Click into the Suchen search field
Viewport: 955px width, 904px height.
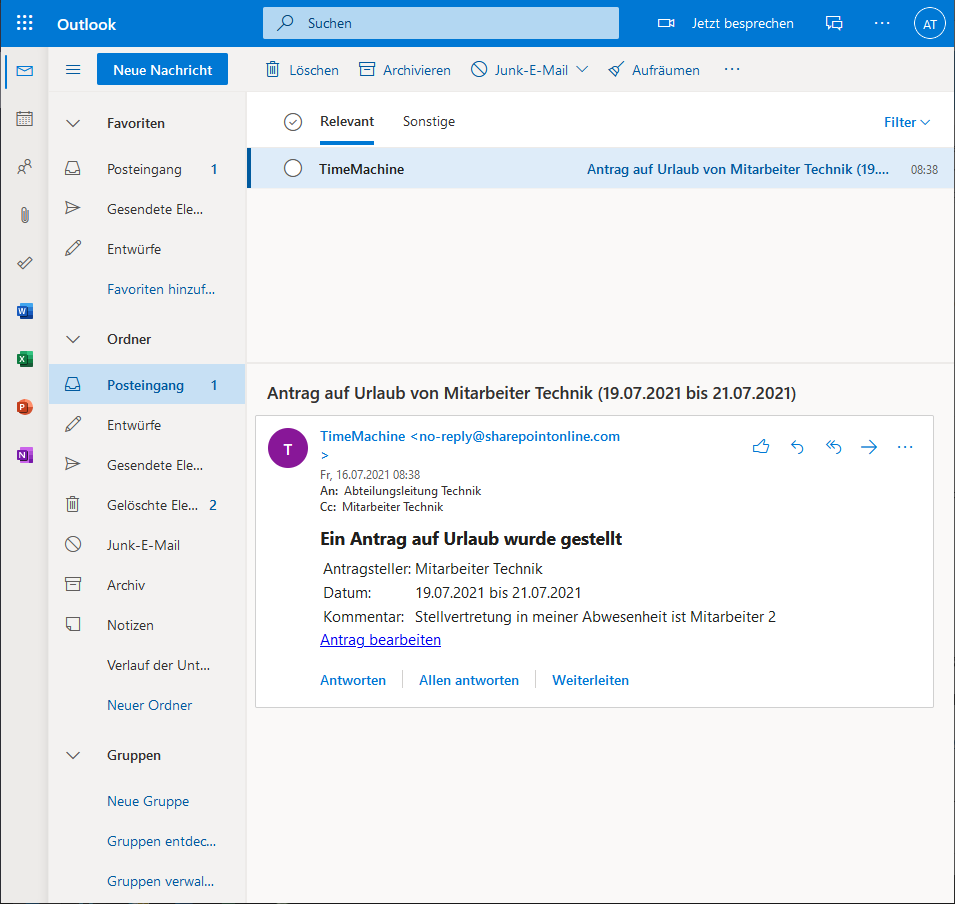[450, 23]
